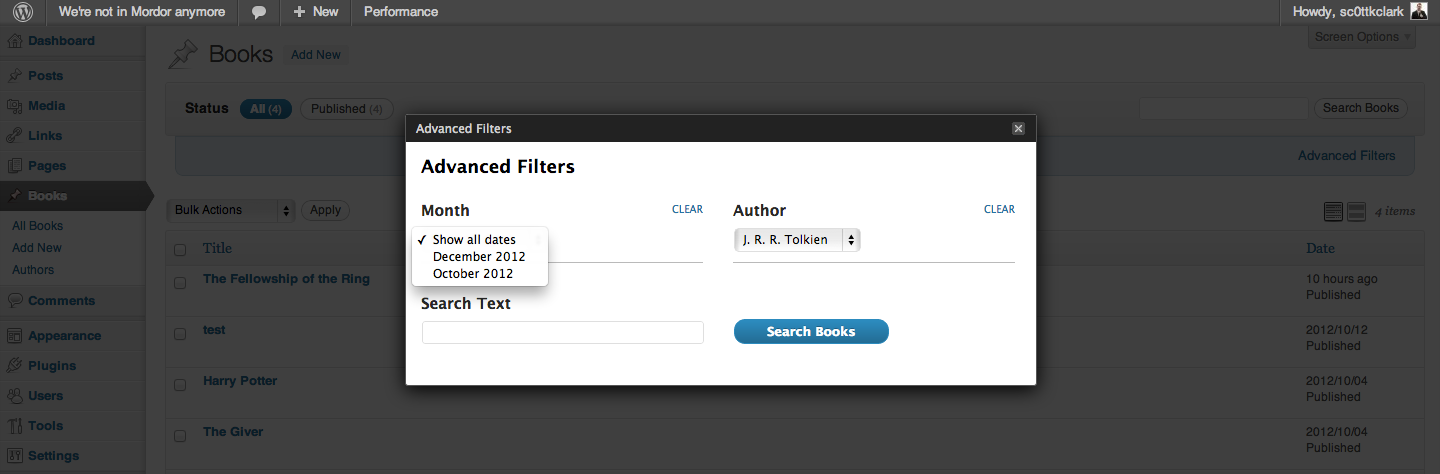Tick the select-all checkbox beside Title
Image resolution: width=1440 pixels, height=474 pixels.
pos(180,249)
